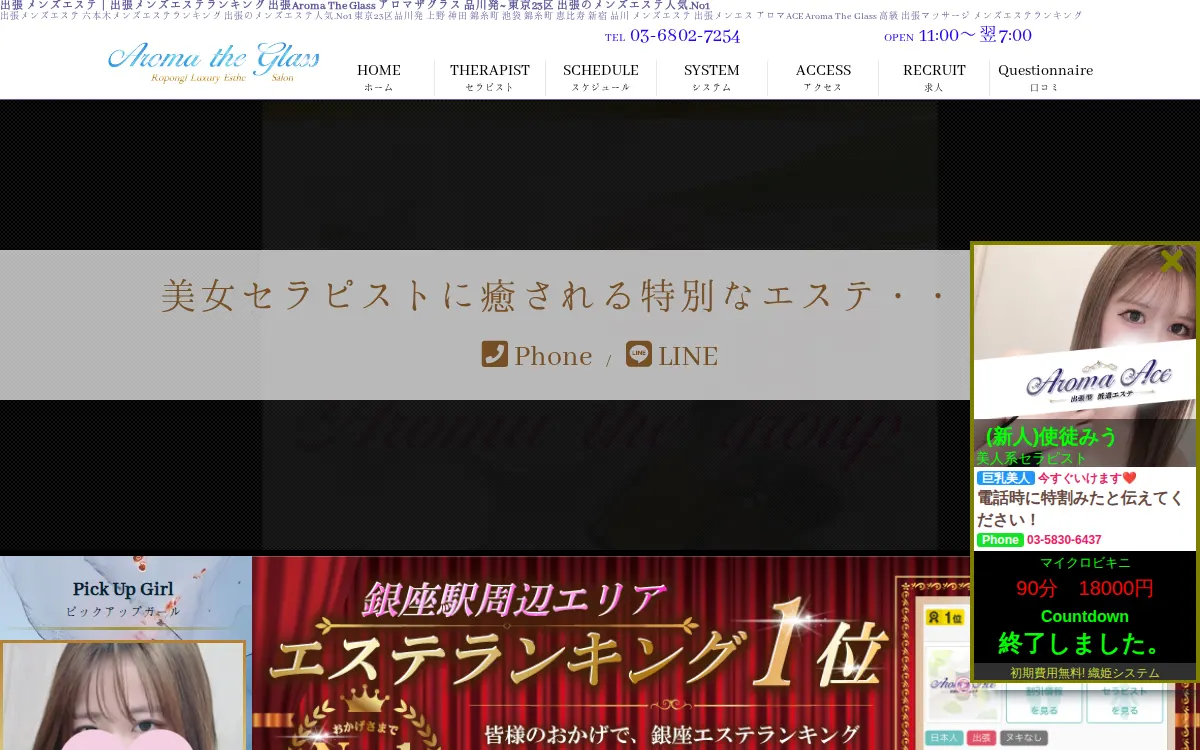Click the 美女セラピストに癒される headline text
This screenshot has height=750, width=1200.
555,296
